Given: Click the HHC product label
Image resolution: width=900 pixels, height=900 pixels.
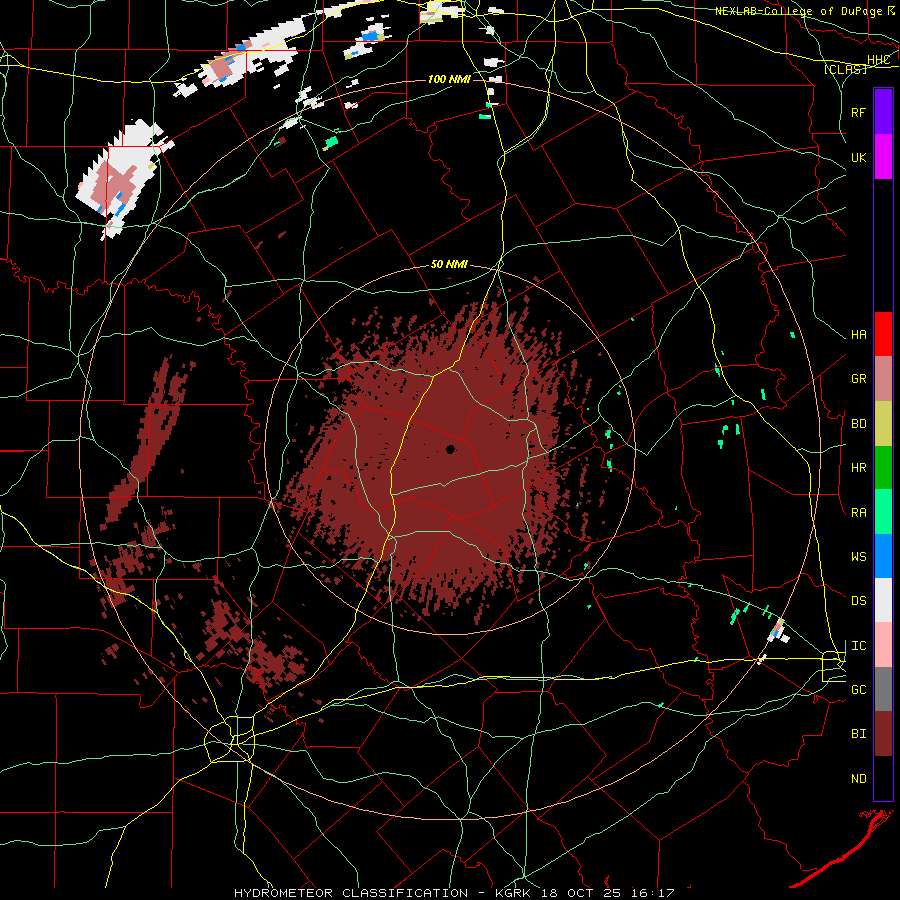Looking at the screenshot, I should coord(878,60).
